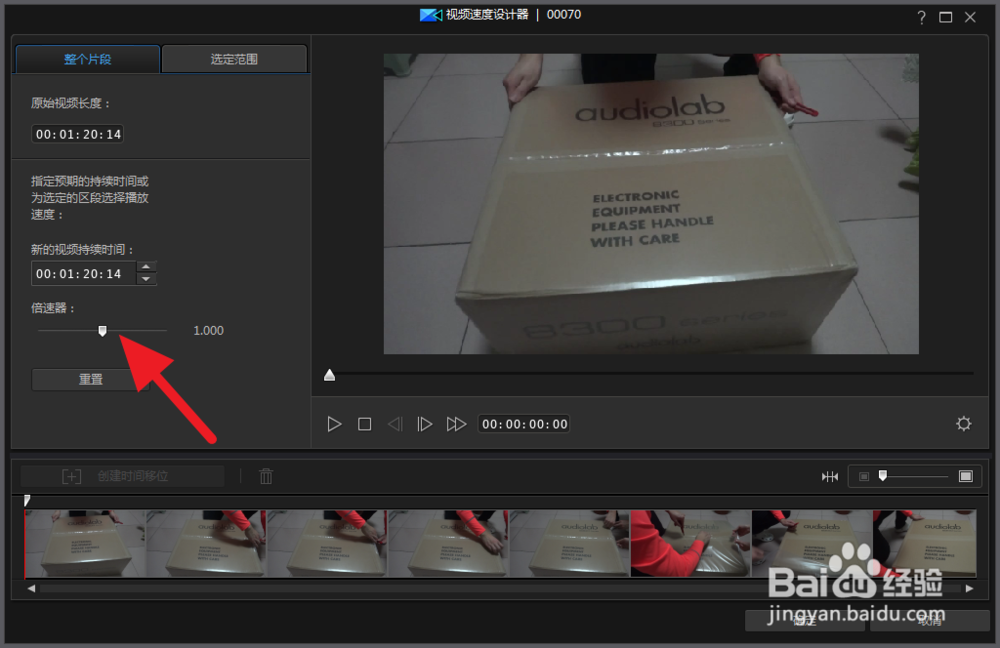This screenshot has width=1000, height=648.
Task: Click the 倍速器 speed slider handle
Action: [x=102, y=330]
